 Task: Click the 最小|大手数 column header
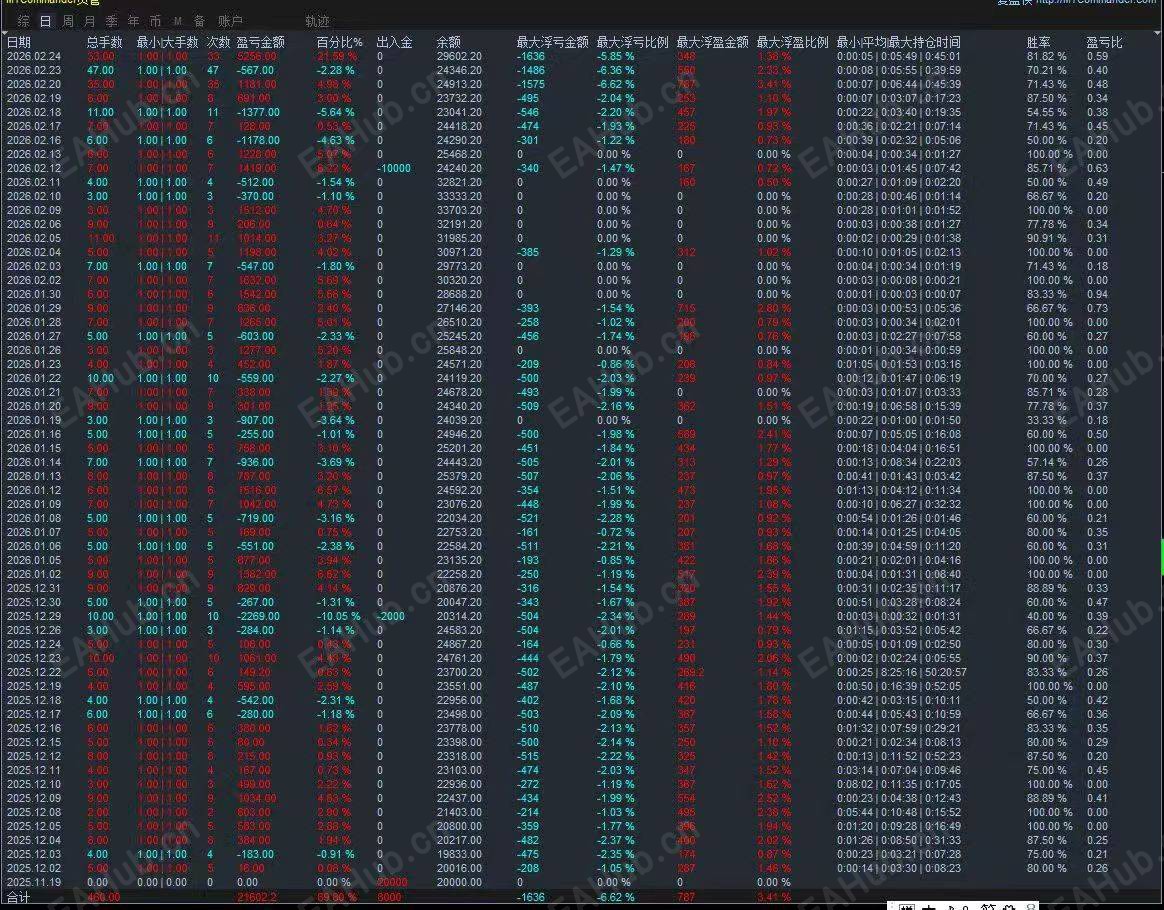(167, 42)
